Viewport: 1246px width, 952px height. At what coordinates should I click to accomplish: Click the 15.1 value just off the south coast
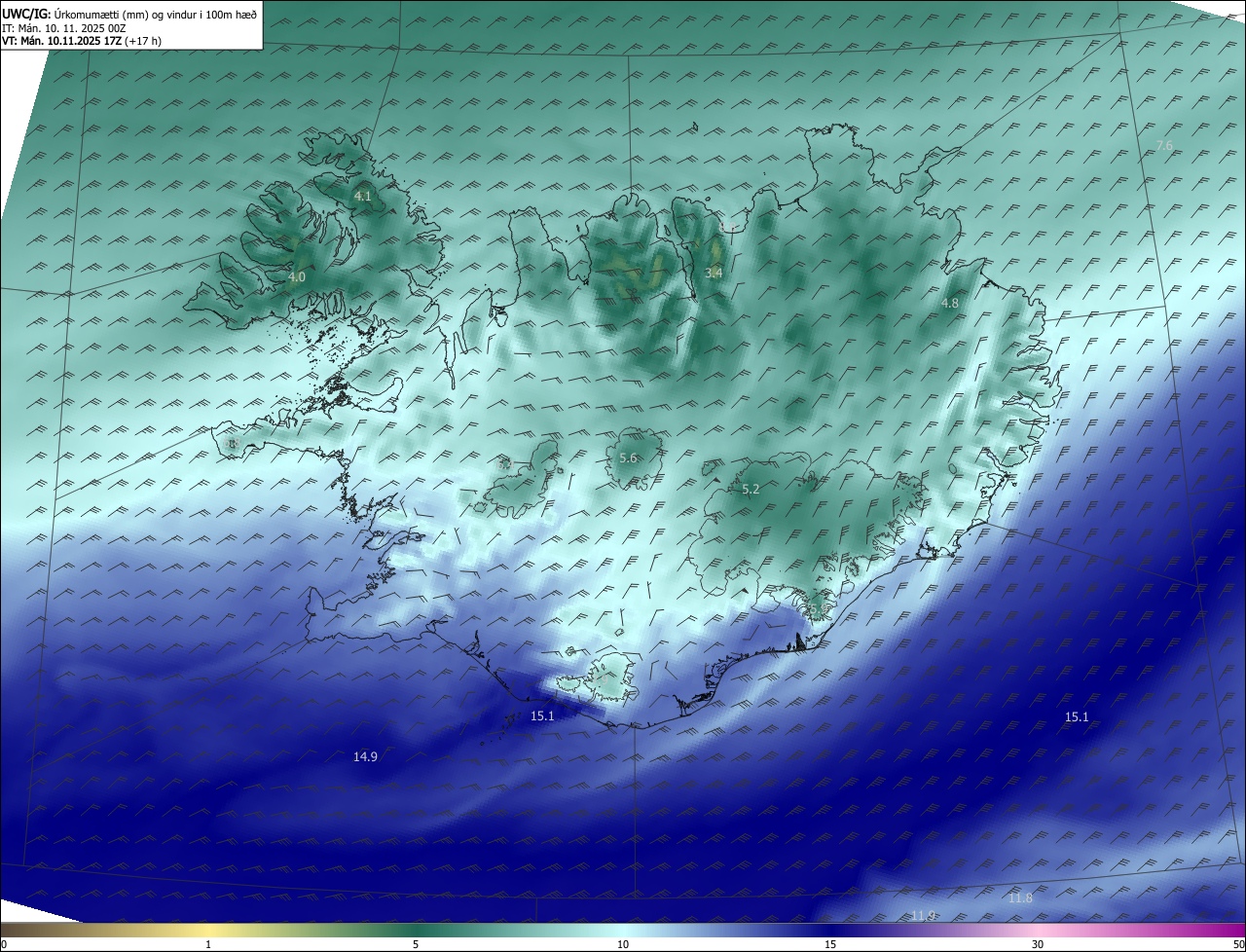[x=542, y=715]
